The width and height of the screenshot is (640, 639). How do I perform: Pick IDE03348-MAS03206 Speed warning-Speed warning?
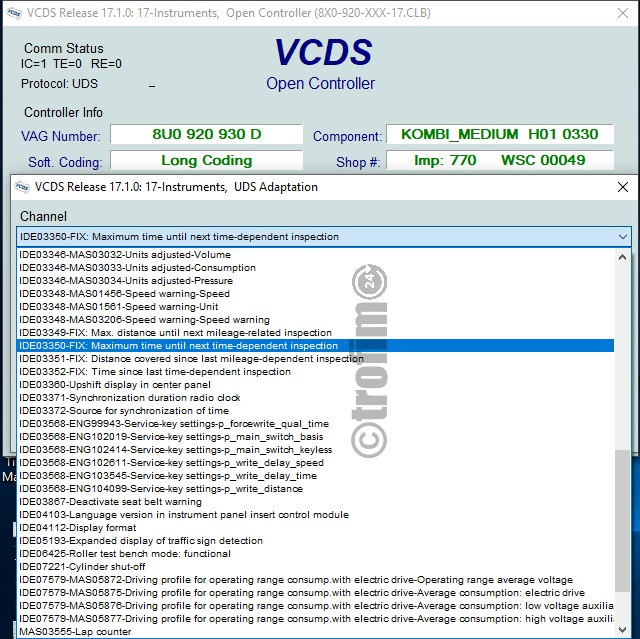316,320
